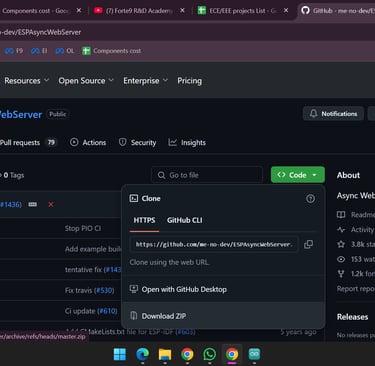Open the Report repository link
Viewport: 375px width, 366px height.
[x=356, y=289]
